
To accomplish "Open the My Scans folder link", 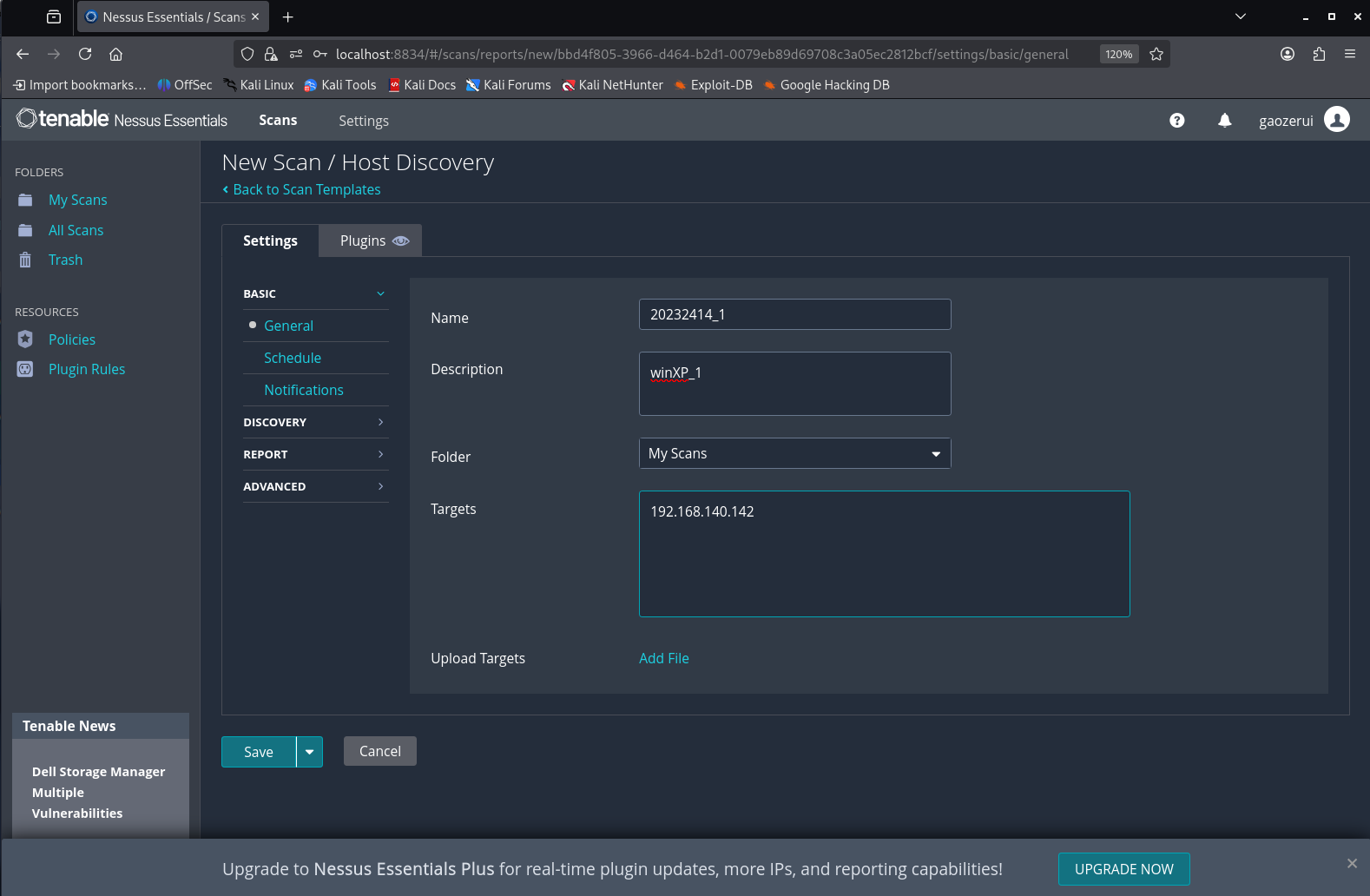I will [78, 200].
